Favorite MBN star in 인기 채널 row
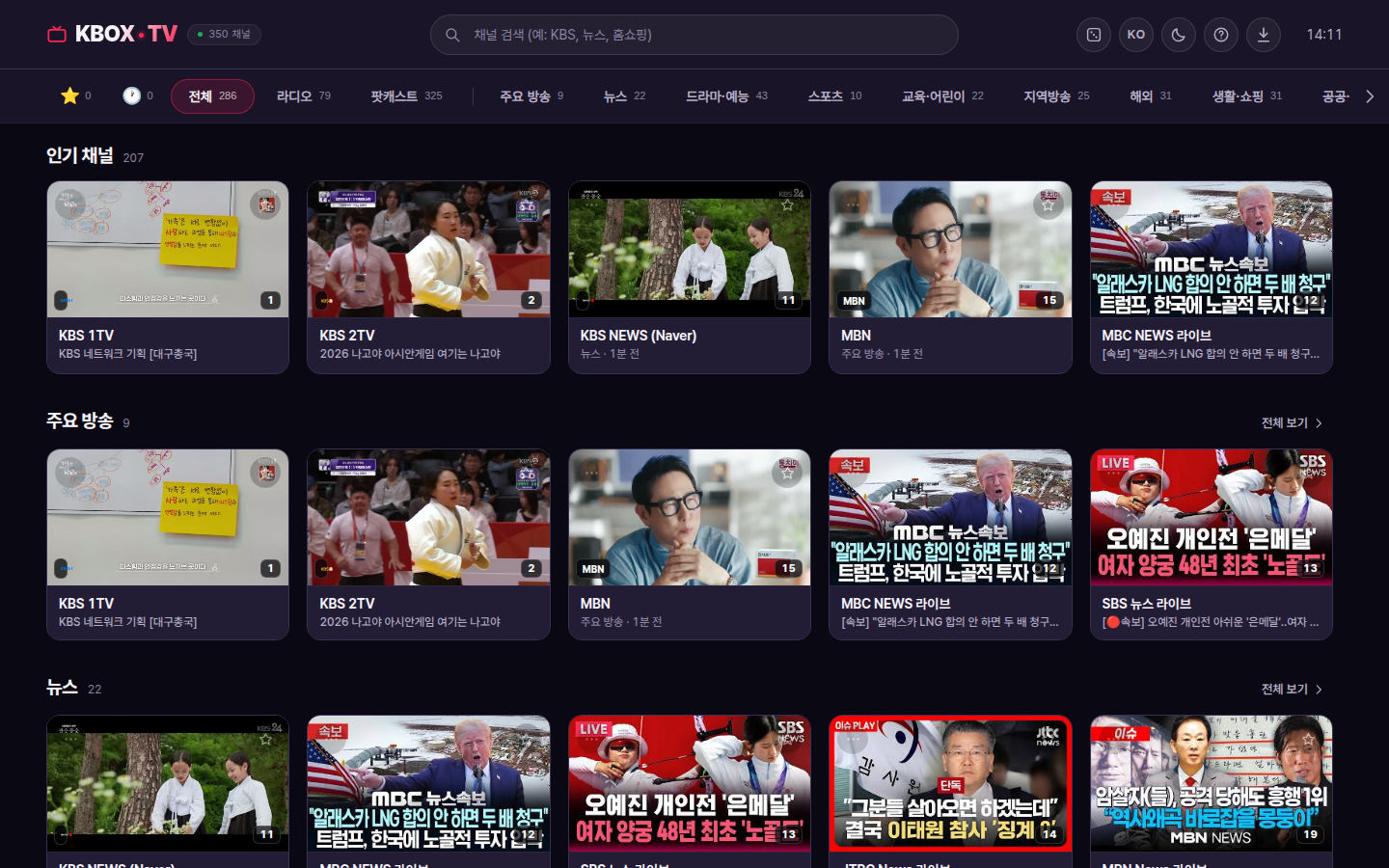This screenshot has width=1389, height=868. [x=1049, y=203]
